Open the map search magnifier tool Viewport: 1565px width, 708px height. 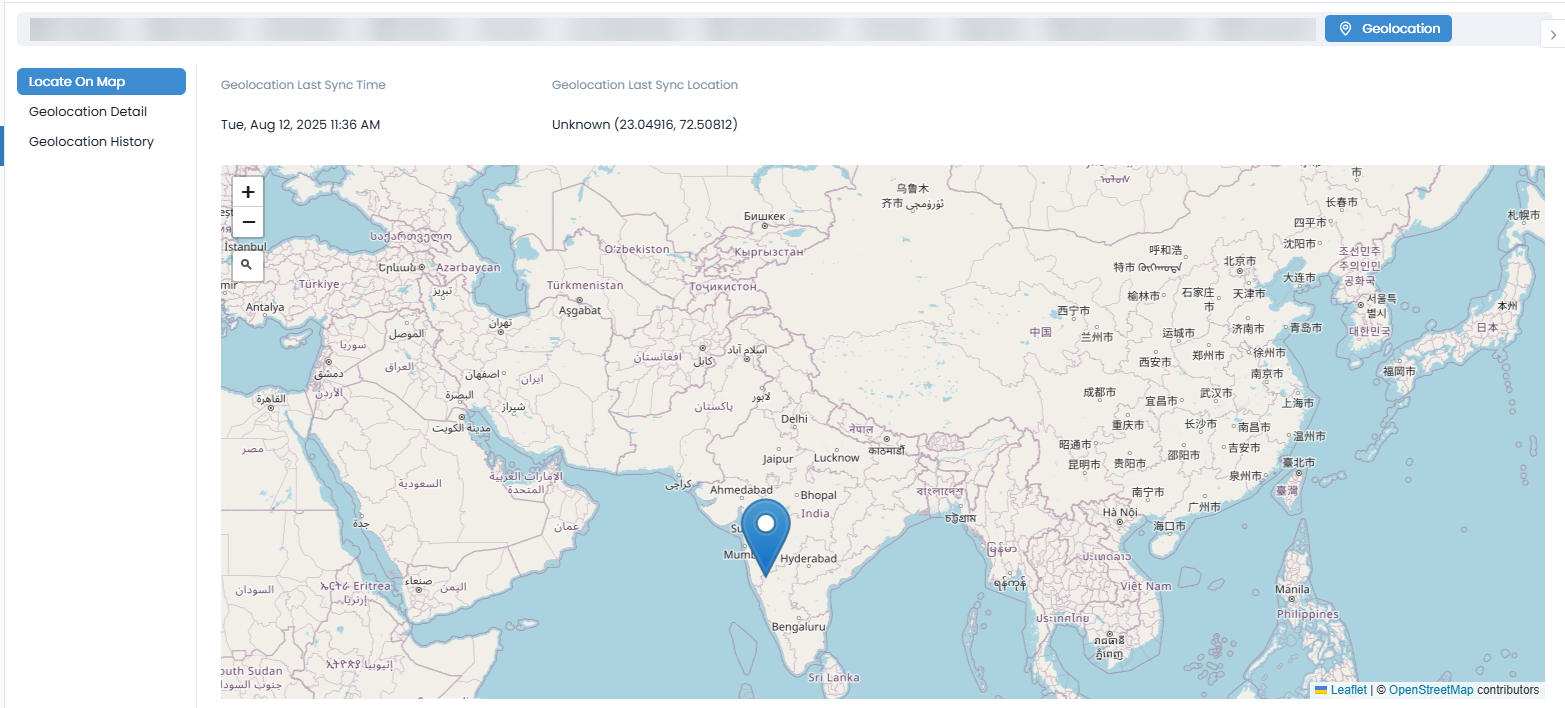[247, 265]
